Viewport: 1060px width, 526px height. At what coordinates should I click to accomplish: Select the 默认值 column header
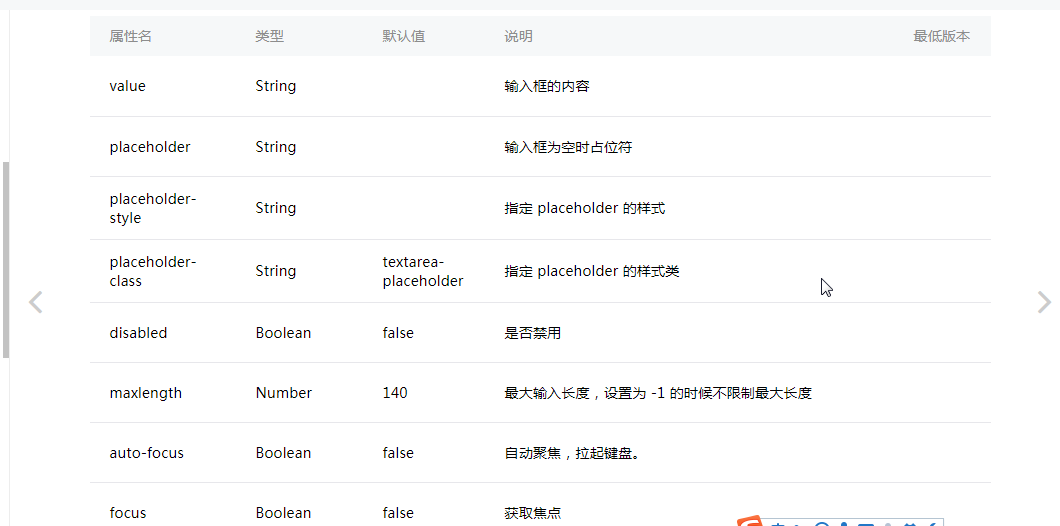pyautogui.click(x=404, y=37)
